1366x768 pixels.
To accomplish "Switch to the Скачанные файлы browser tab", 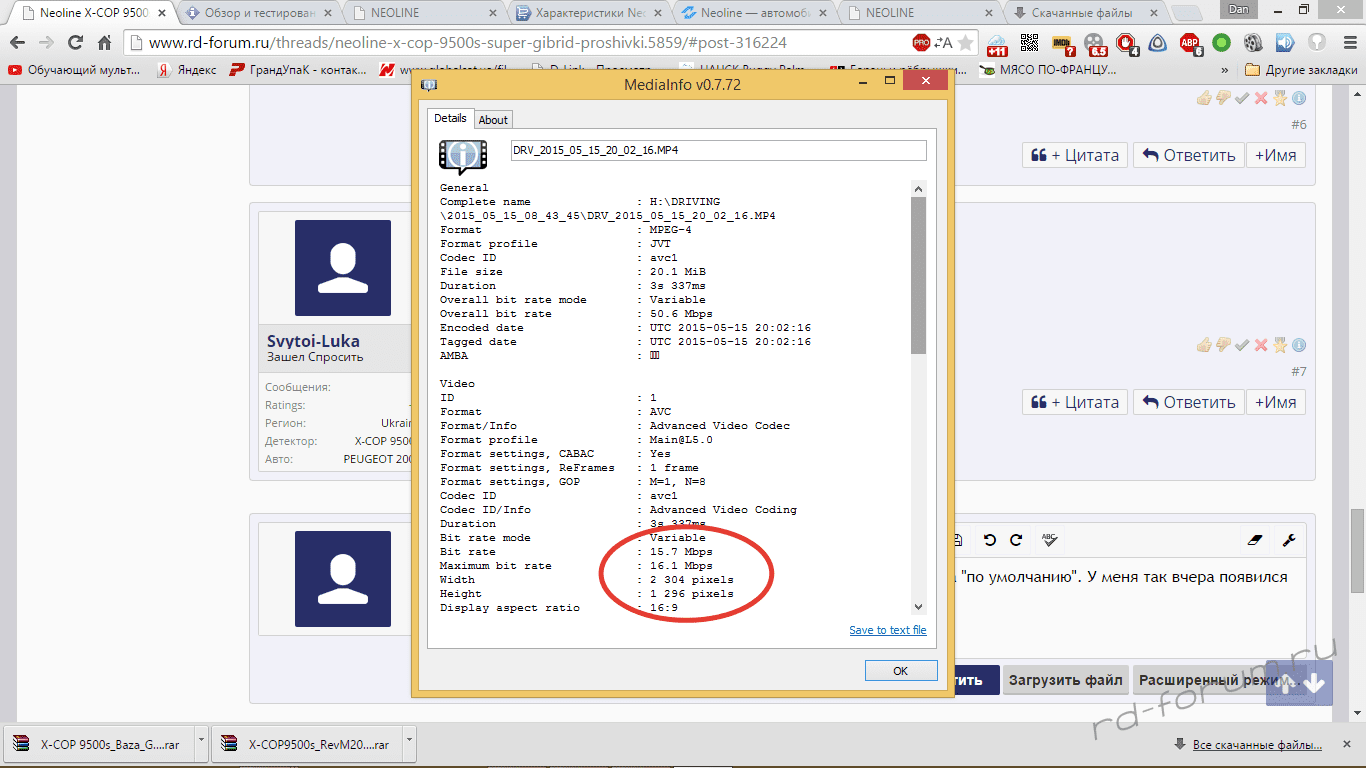I will click(x=1084, y=13).
